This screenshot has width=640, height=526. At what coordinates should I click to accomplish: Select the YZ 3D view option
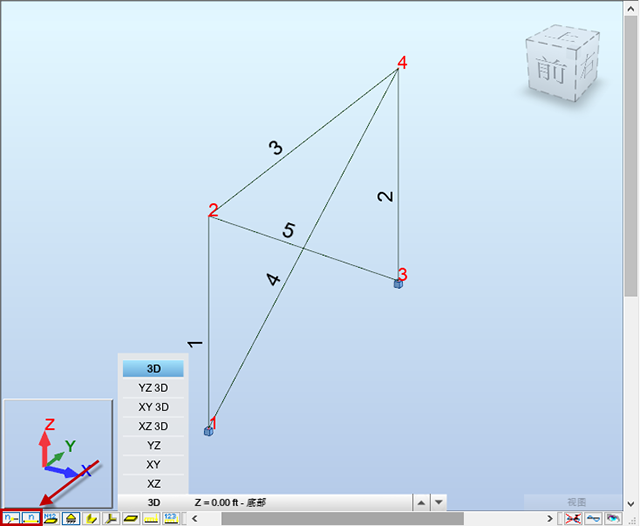click(x=153, y=388)
